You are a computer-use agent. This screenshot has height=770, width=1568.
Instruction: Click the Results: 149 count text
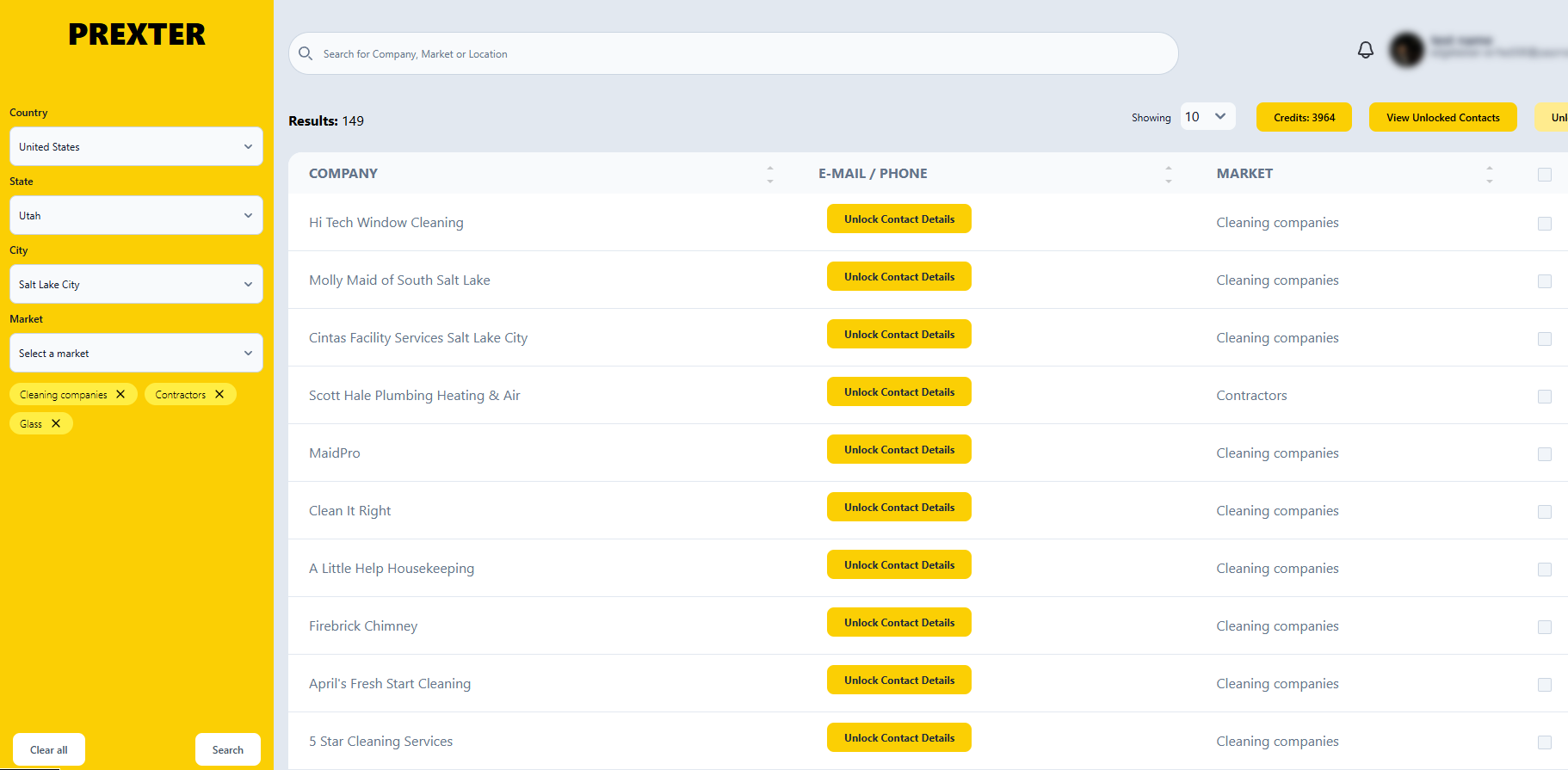pyautogui.click(x=326, y=120)
